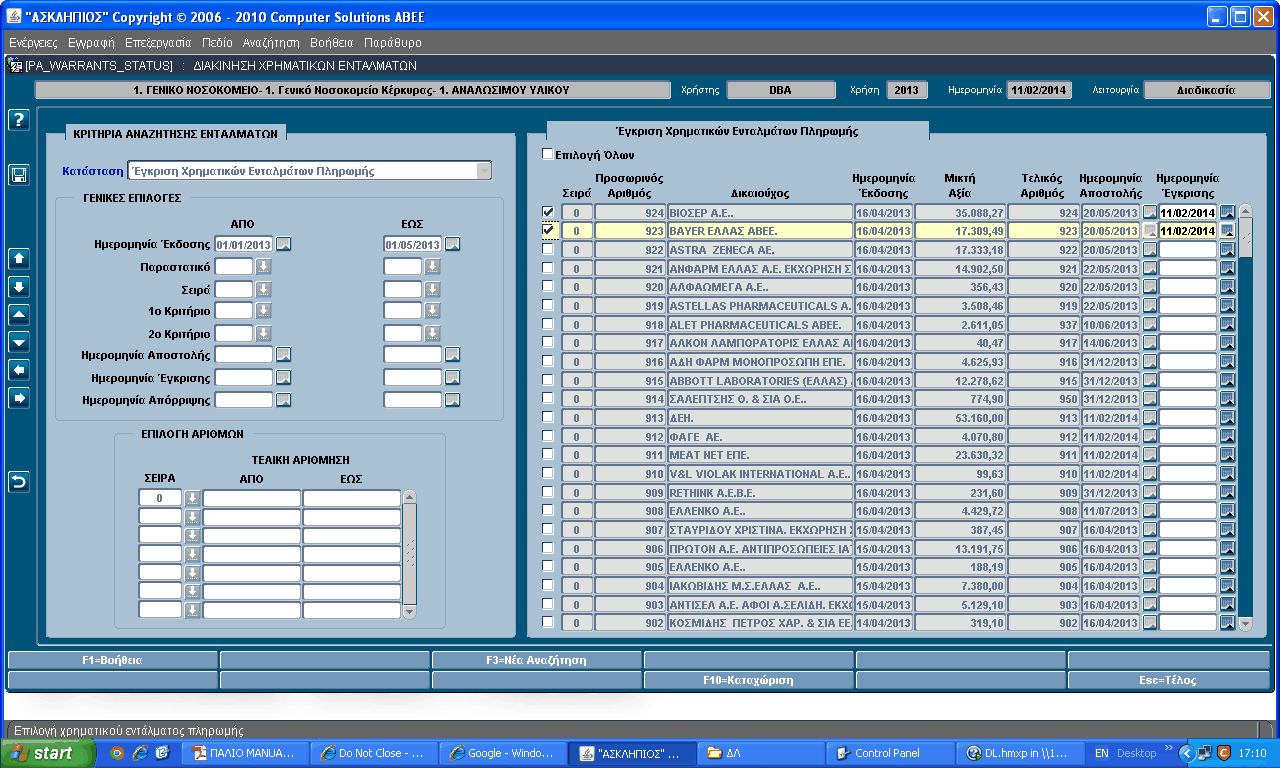Open approval date calendar for ASTRA ZENECA row
This screenshot has width=1280, height=768.
pos(1227,249)
